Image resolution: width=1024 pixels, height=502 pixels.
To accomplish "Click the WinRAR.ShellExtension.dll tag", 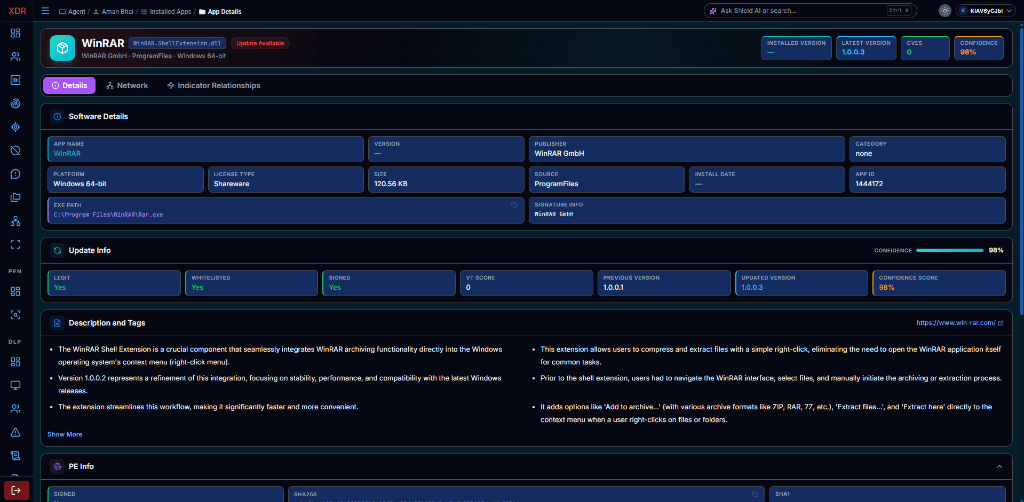I will click(x=177, y=43).
